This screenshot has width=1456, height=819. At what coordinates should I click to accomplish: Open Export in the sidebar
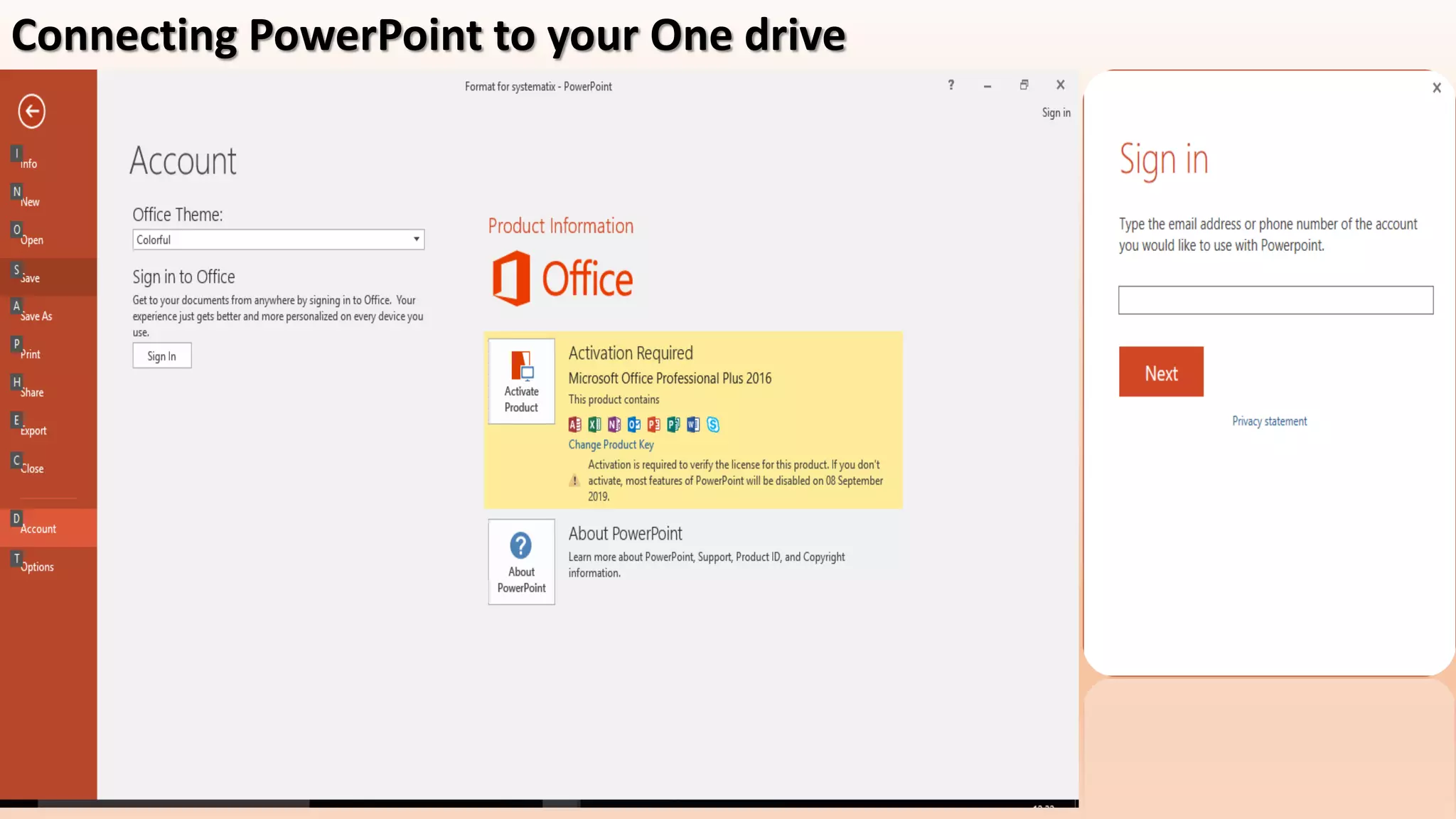pyautogui.click(x=48, y=430)
